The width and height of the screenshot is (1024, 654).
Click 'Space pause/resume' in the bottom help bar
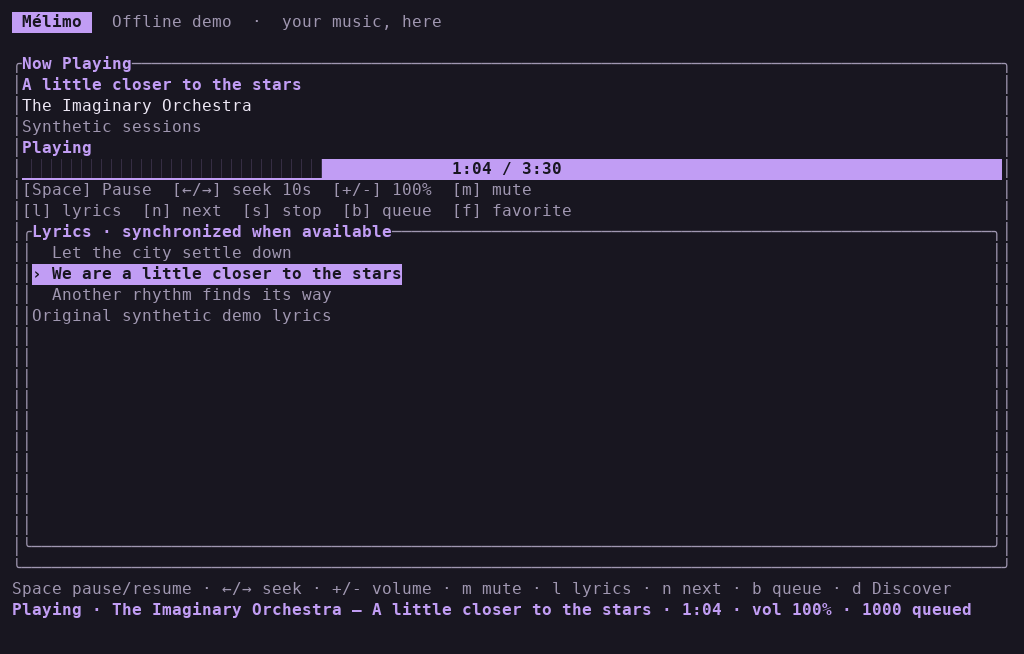click(102, 589)
